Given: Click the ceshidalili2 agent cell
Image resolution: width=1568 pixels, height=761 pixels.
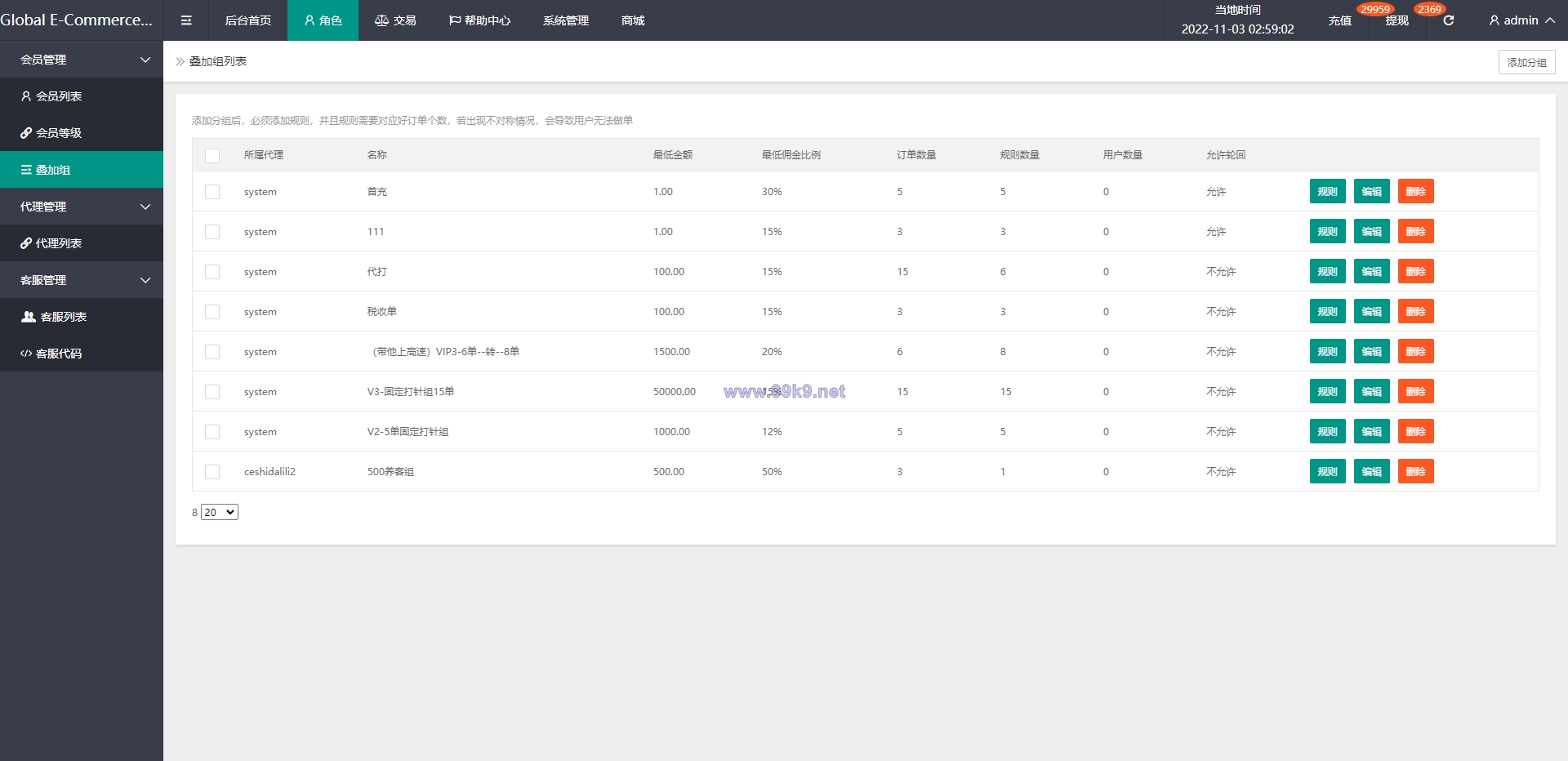Looking at the screenshot, I should [269, 472].
